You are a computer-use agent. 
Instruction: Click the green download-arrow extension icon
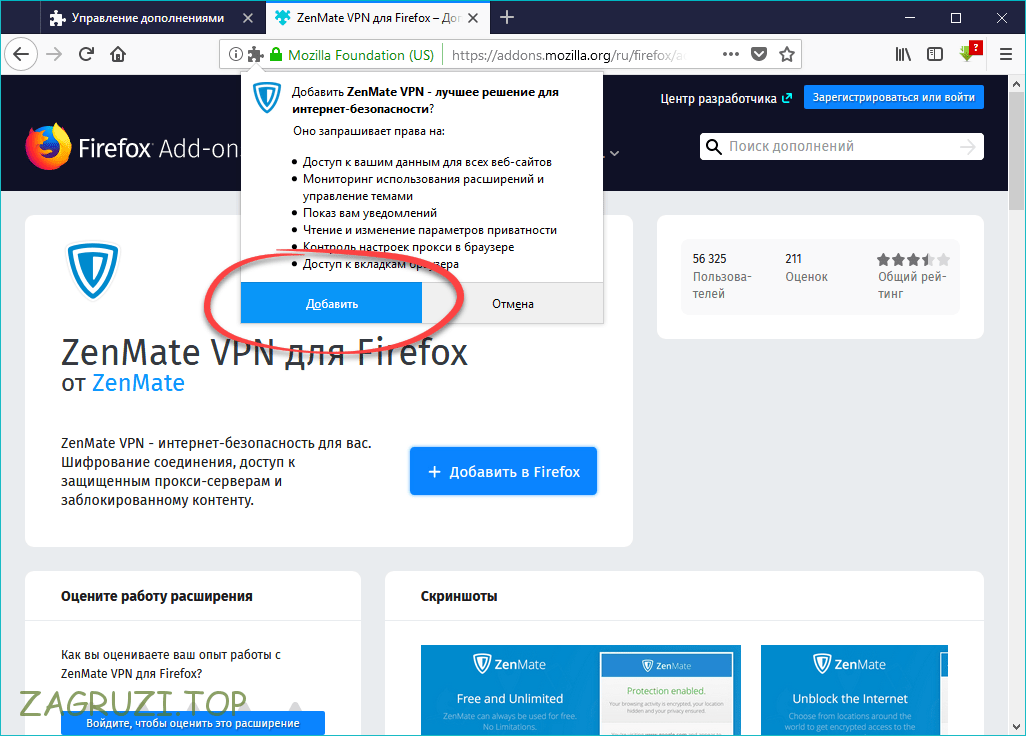pos(969,53)
